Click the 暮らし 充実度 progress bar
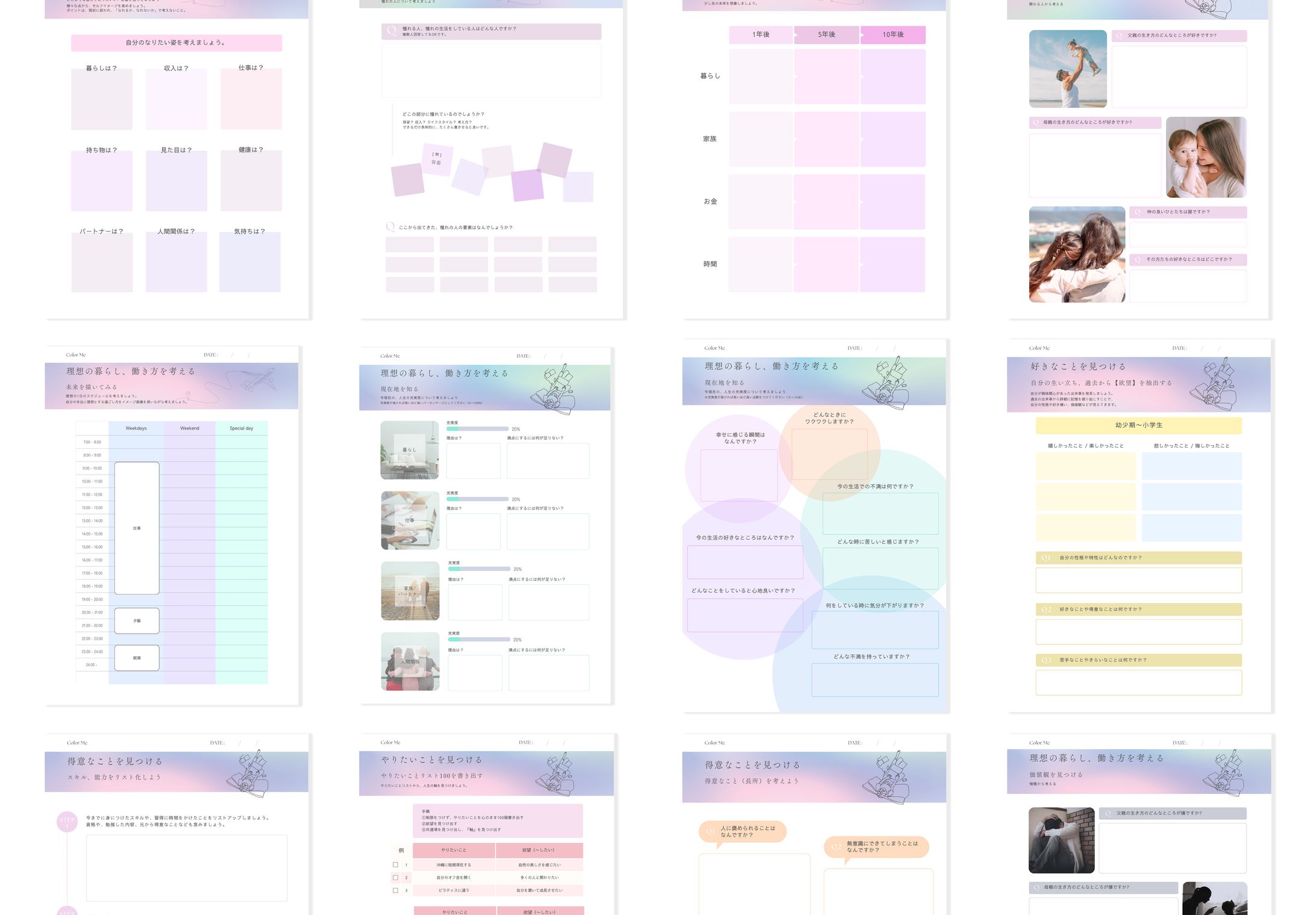This screenshot has width=1316, height=915. 477,429
